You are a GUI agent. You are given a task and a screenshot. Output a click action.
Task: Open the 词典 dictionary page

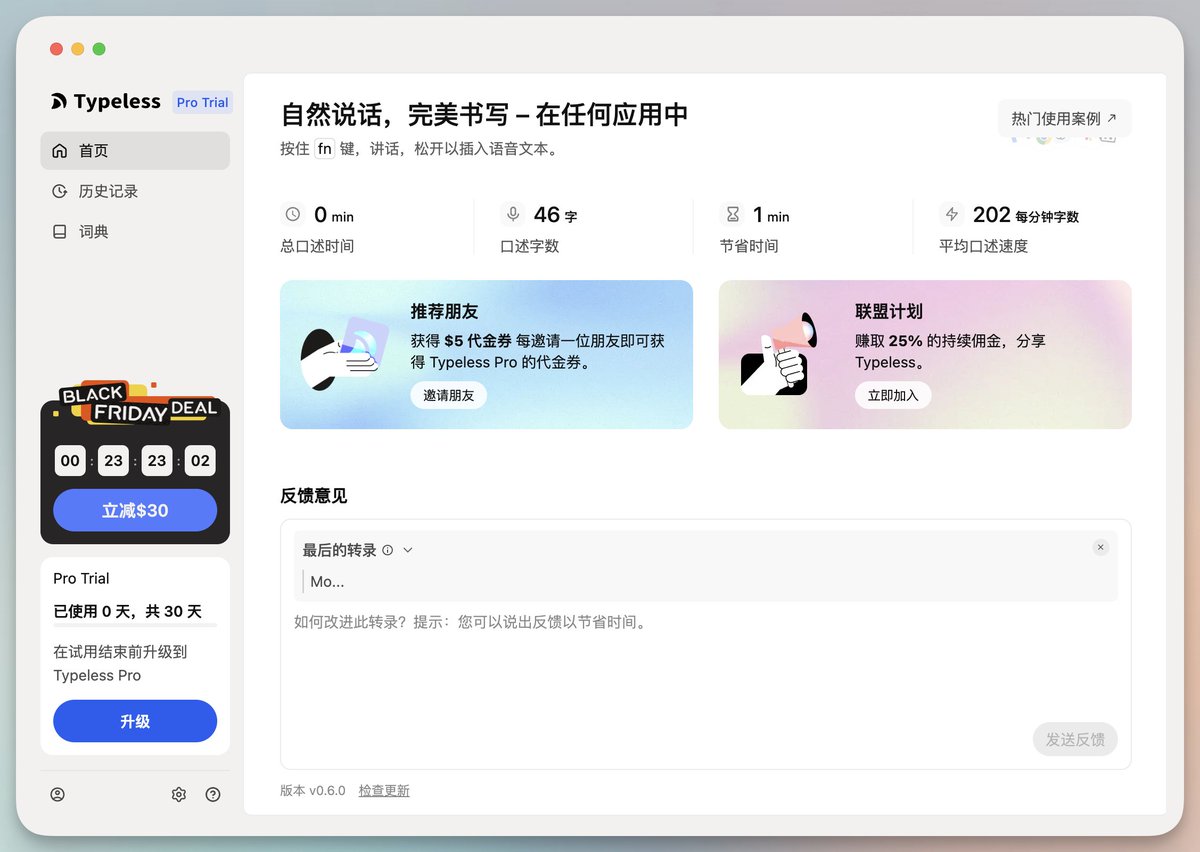(135, 231)
